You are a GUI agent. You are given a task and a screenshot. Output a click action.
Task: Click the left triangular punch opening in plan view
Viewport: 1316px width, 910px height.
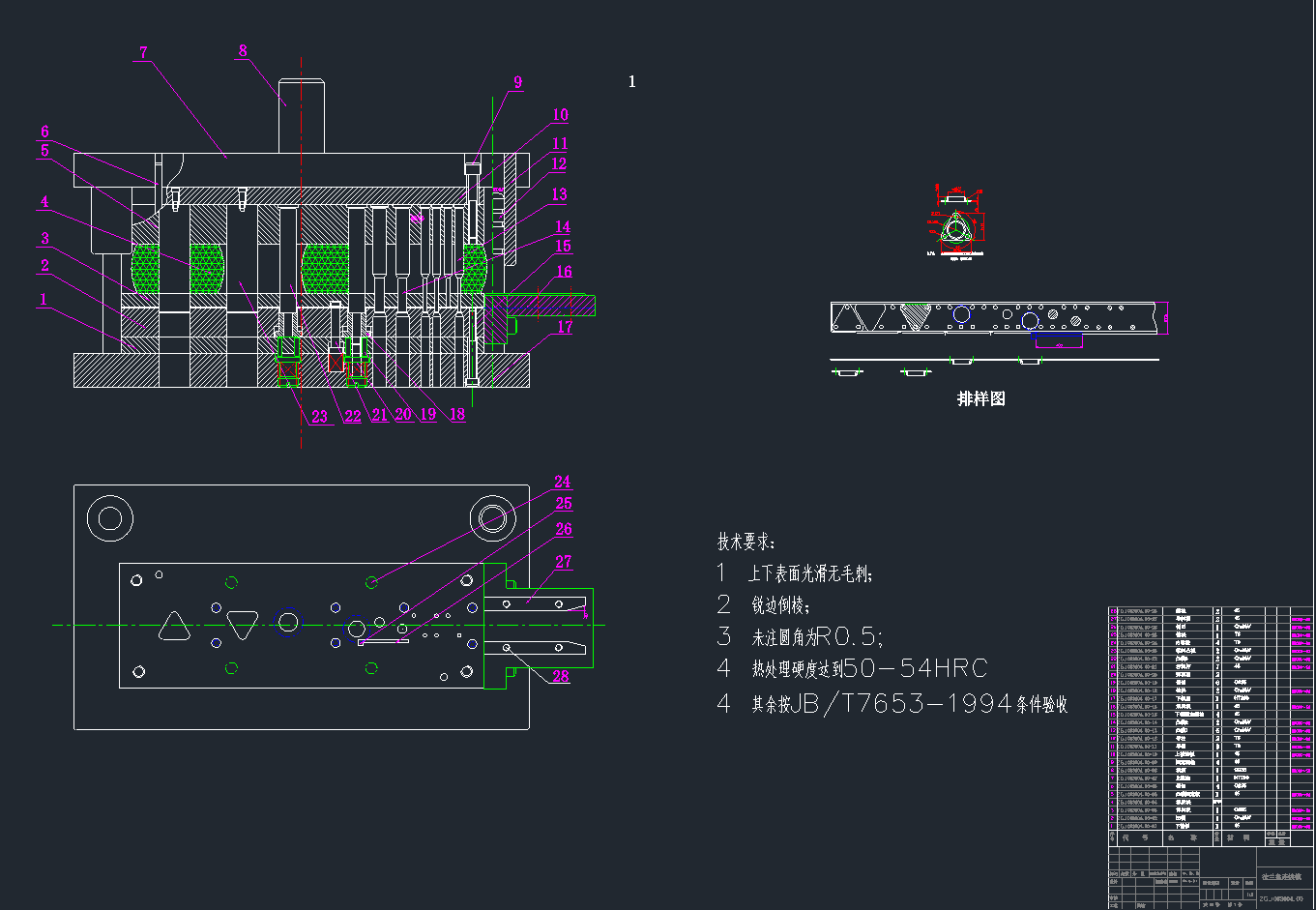(175, 626)
